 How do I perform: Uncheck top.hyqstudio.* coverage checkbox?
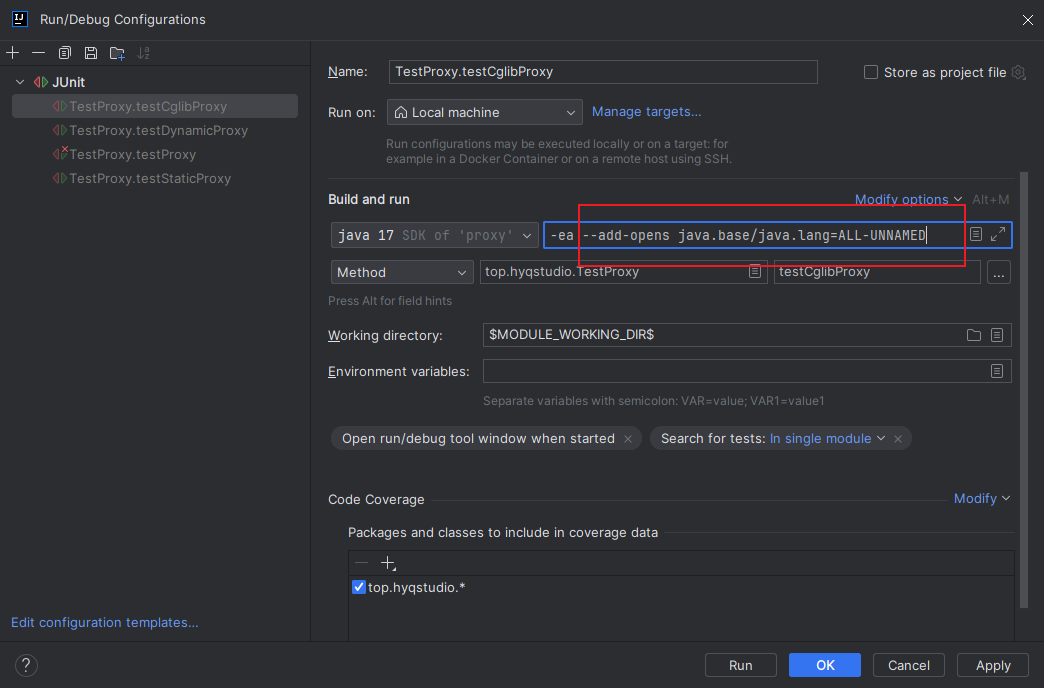358,587
